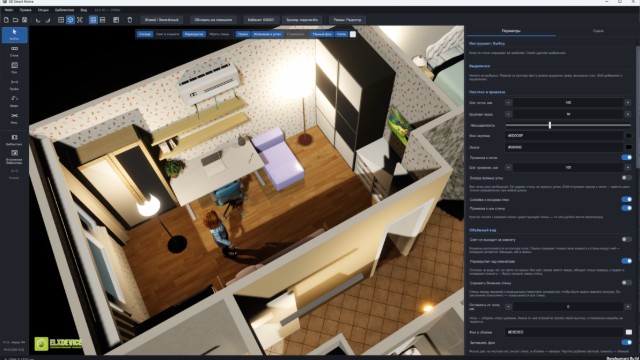
Task: Increase the major grid line interval
Action: pyautogui.click(x=628, y=114)
